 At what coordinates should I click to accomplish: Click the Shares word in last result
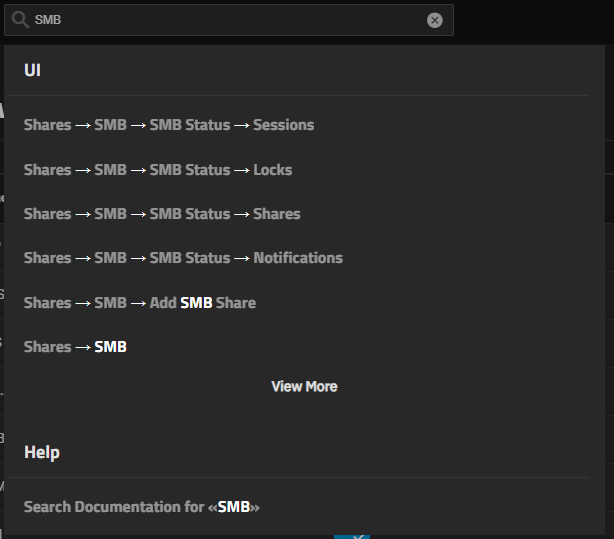tap(47, 347)
